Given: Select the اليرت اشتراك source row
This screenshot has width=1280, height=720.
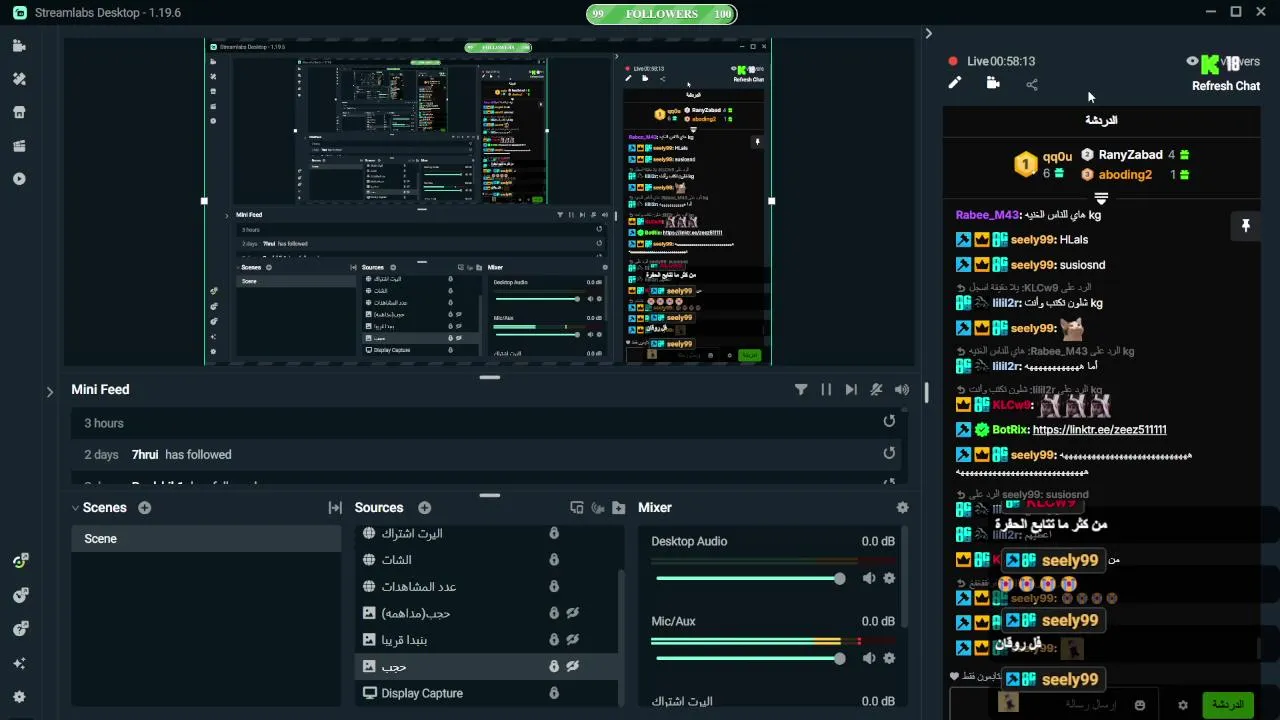Looking at the screenshot, I should 487,533.
